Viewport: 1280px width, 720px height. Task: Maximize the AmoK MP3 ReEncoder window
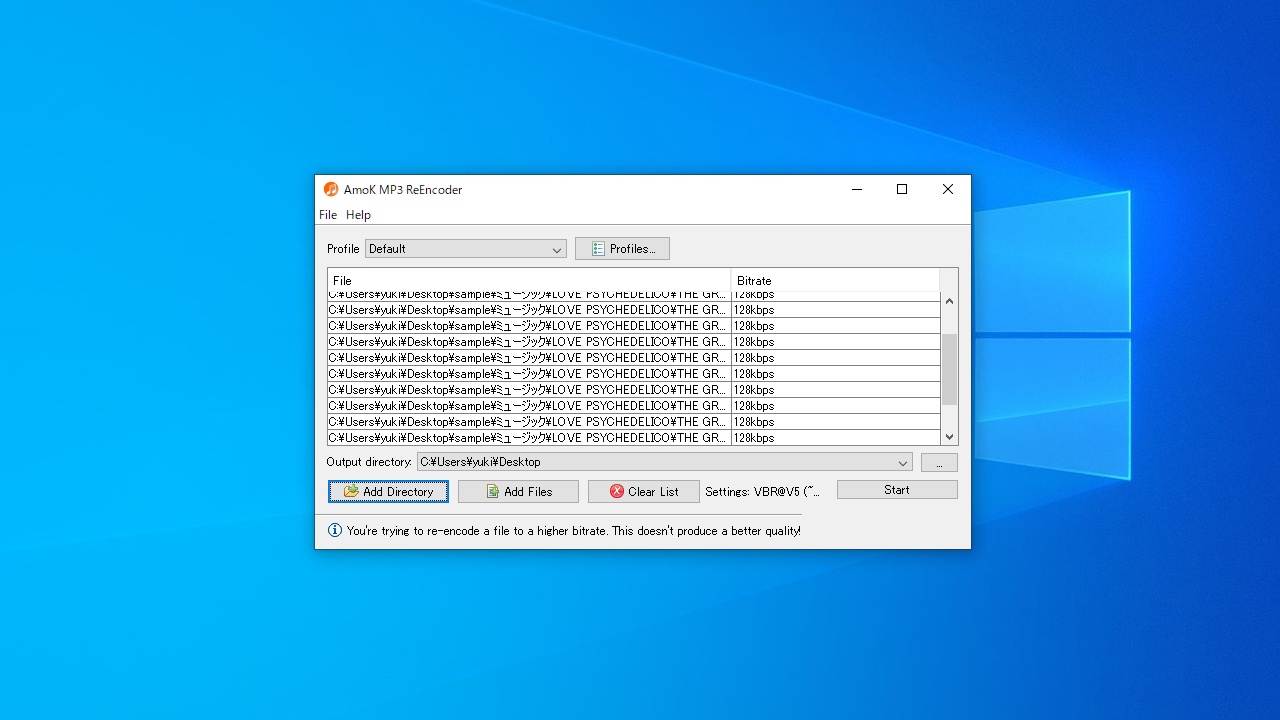click(902, 189)
